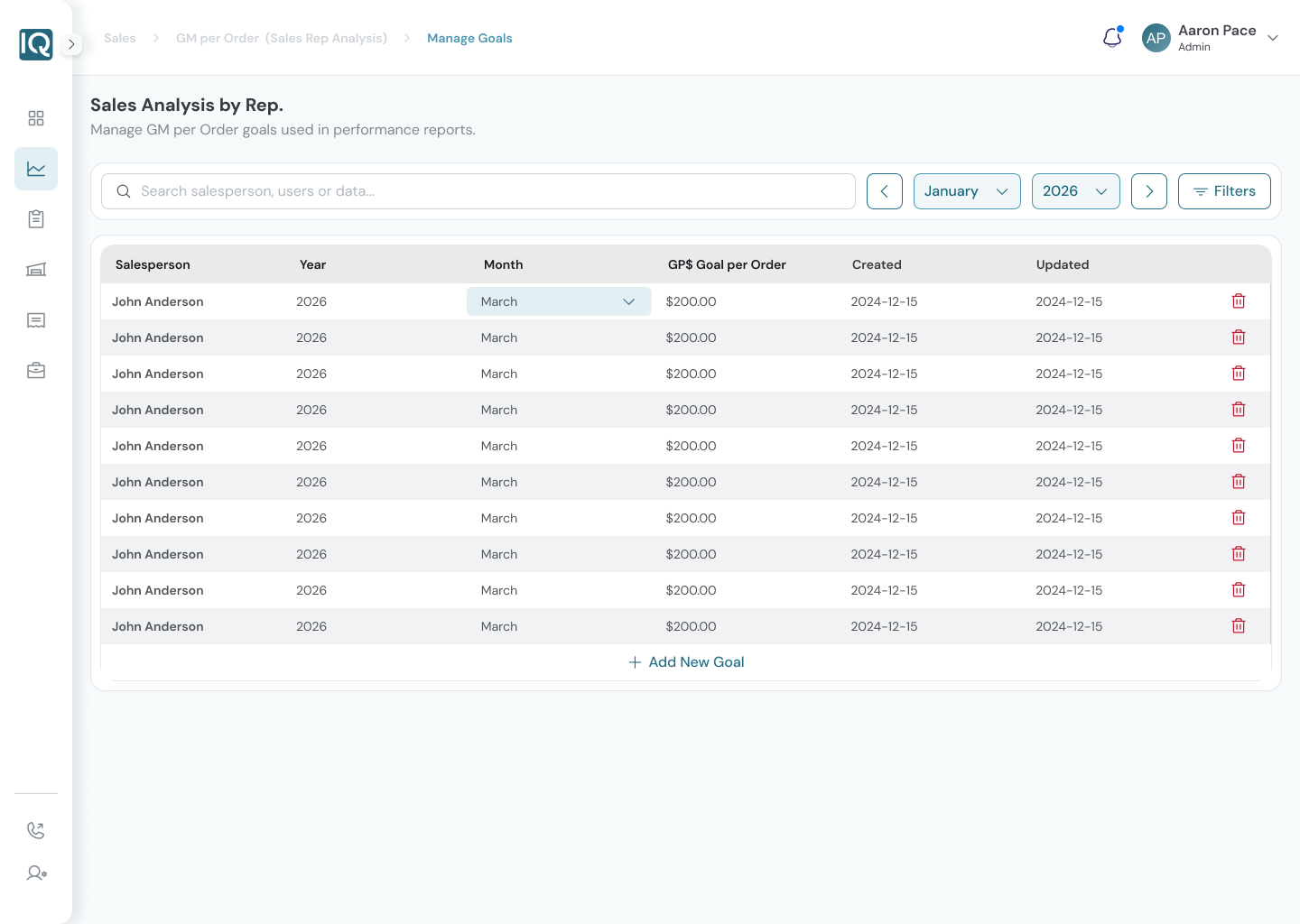Click the phone support icon
Image resolution: width=1300 pixels, height=924 pixels.
[x=36, y=830]
